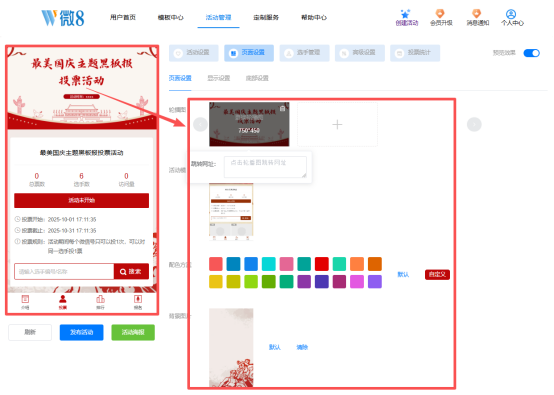Pick the lime green swatch
554x395 pixels.
point(251,282)
